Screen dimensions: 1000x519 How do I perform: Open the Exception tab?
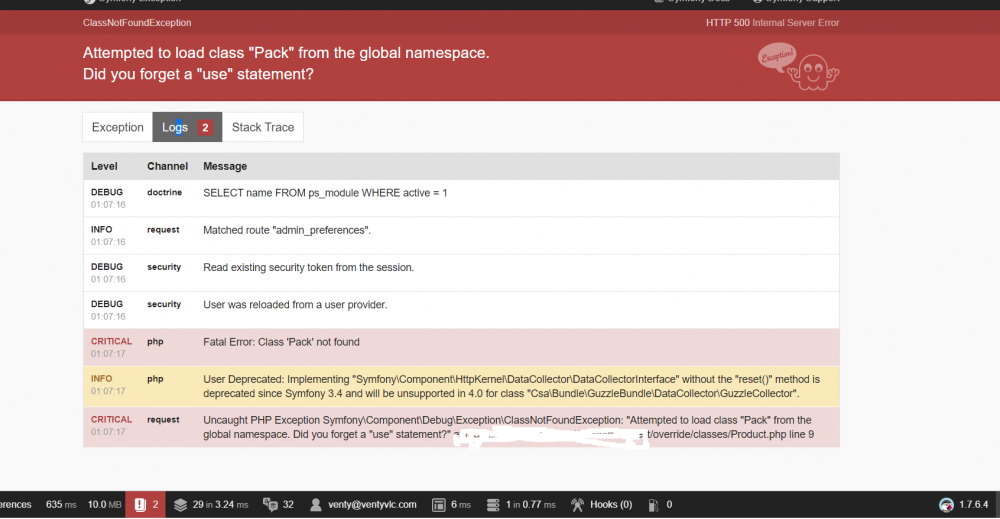tap(117, 127)
